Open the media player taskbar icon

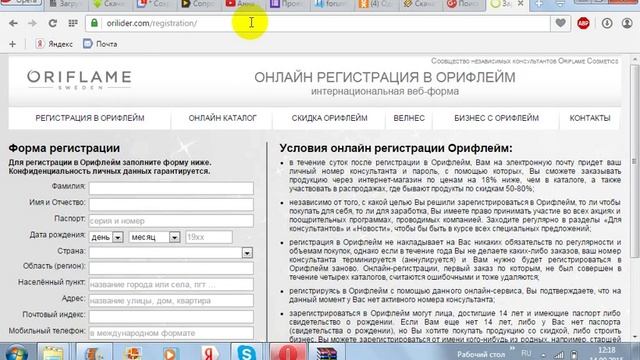pos(170,353)
